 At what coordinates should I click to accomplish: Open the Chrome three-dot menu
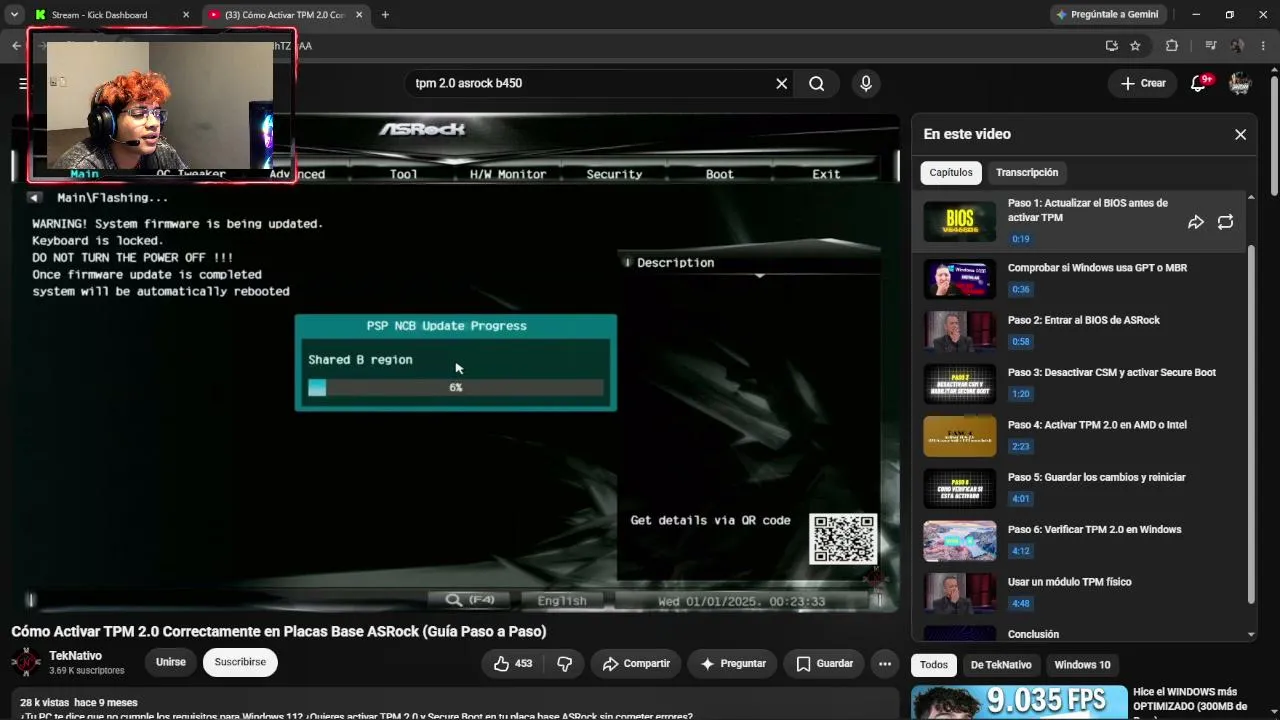click(1264, 46)
